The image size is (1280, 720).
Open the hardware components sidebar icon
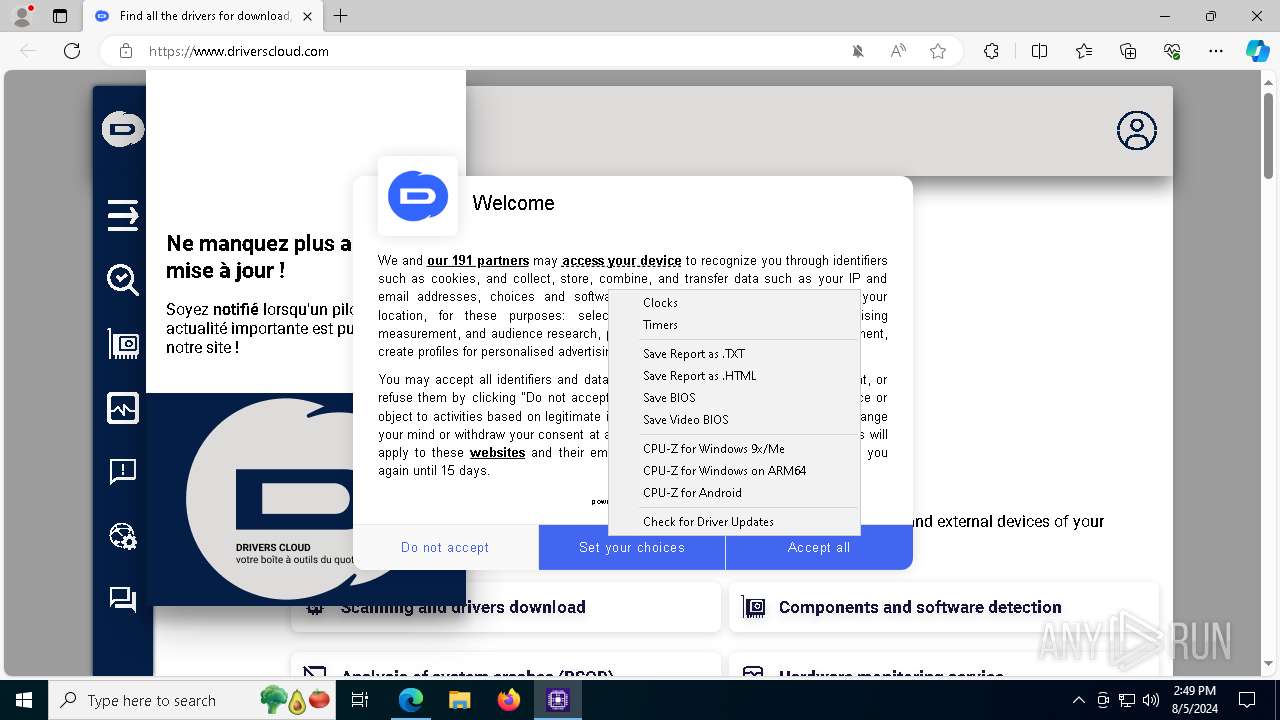pyautogui.click(x=123, y=344)
